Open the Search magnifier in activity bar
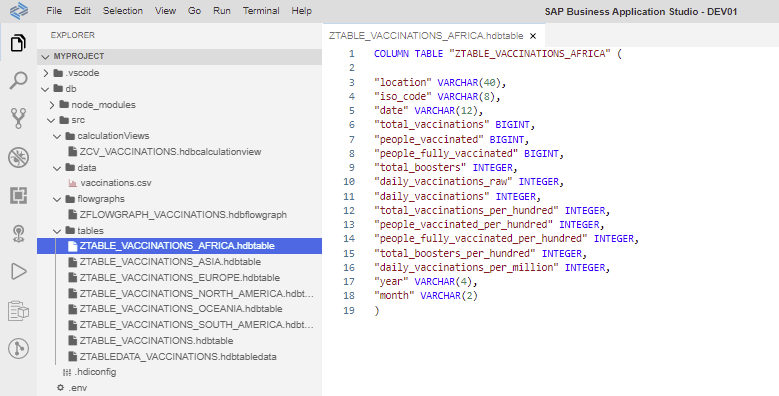 coord(18,80)
